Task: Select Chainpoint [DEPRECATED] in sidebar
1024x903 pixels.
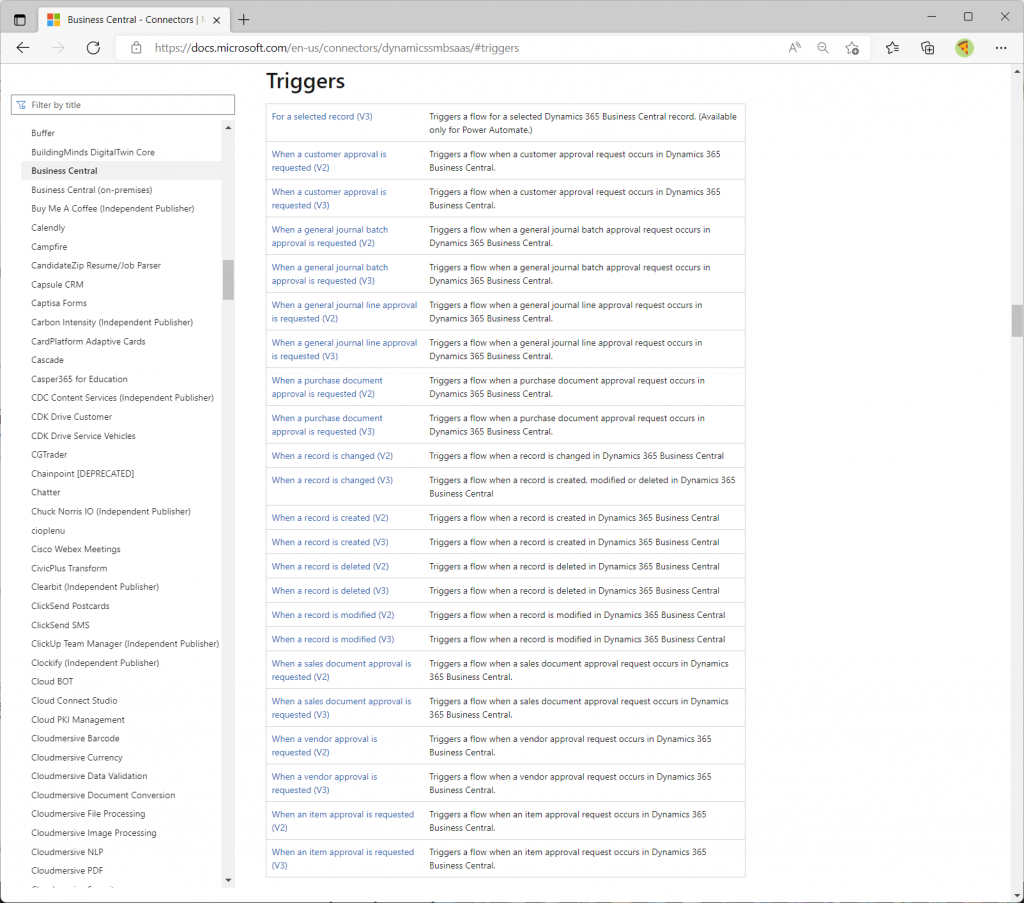Action: pos(82,473)
